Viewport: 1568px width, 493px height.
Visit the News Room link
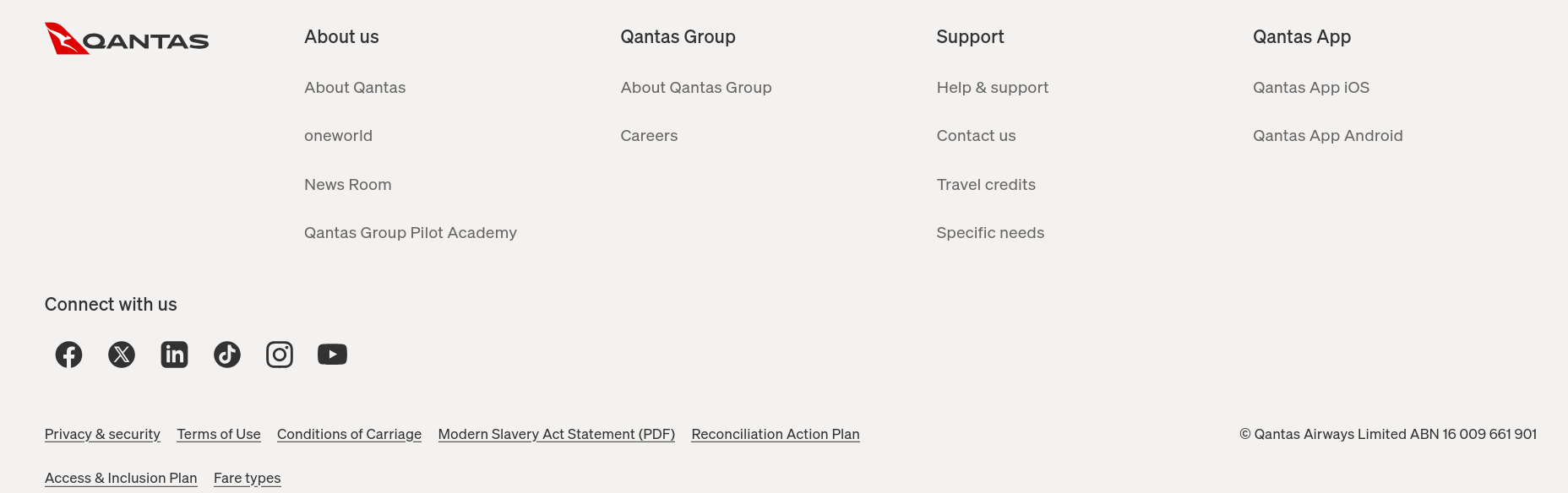(x=347, y=185)
